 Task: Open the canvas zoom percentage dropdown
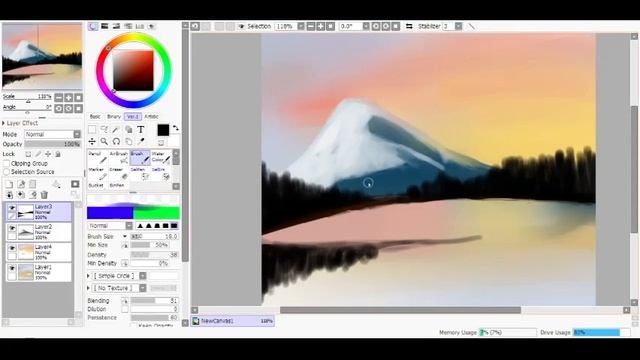click(301, 26)
